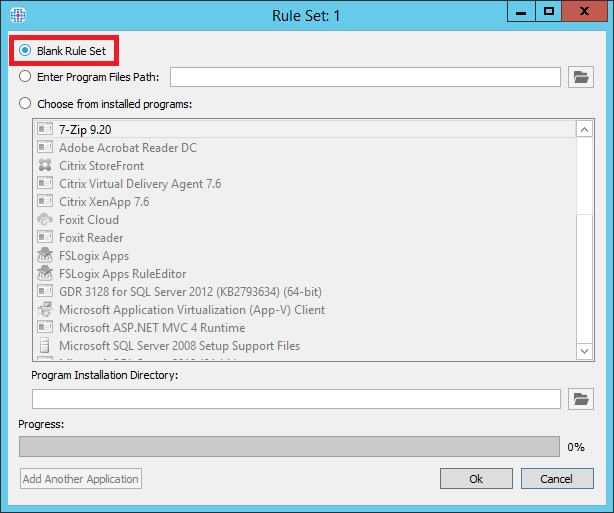Click the Citrix StoreFront icon
Screen dimensions: 614x513
pos(45,165)
